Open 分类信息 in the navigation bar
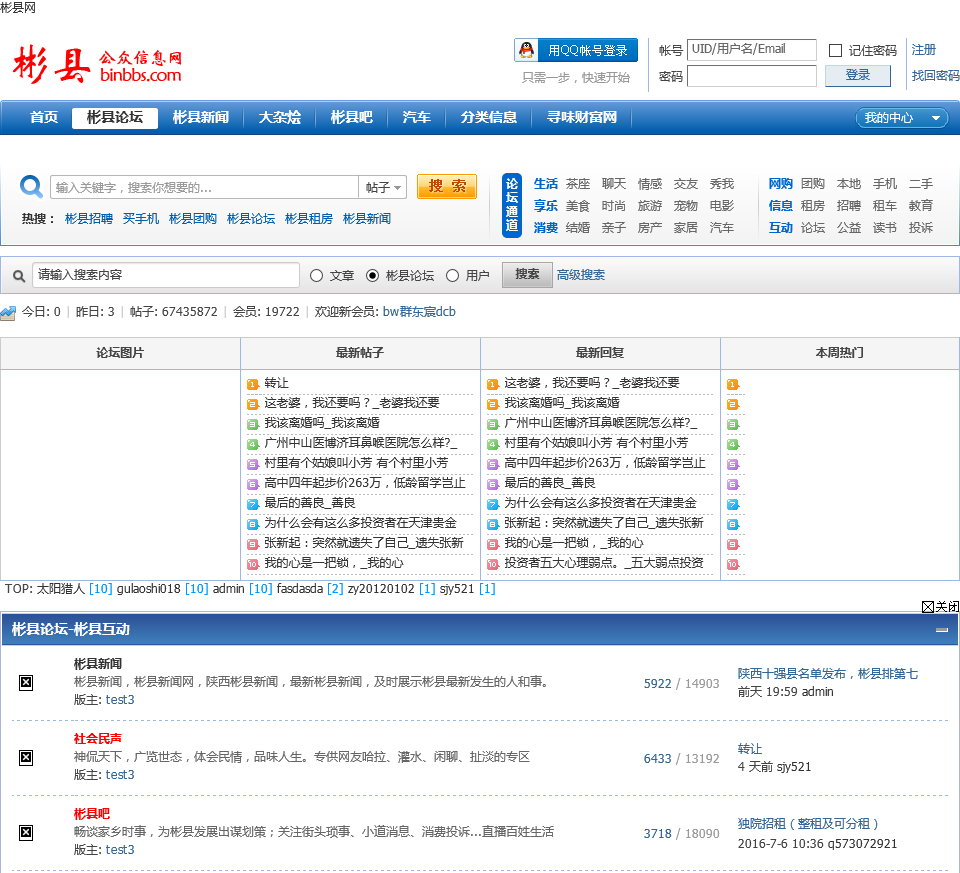 click(489, 118)
